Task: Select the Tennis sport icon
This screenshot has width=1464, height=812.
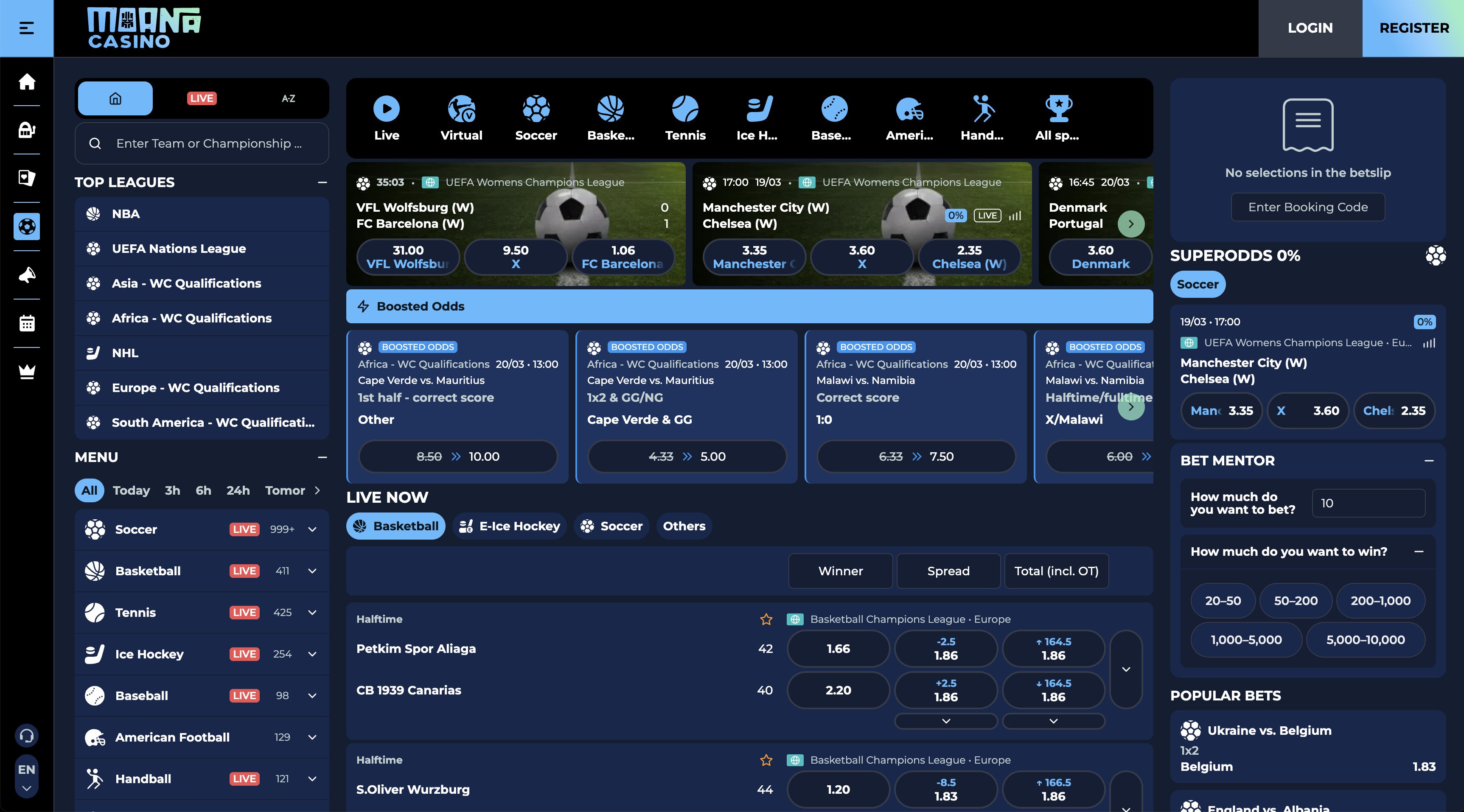Action: (x=685, y=117)
